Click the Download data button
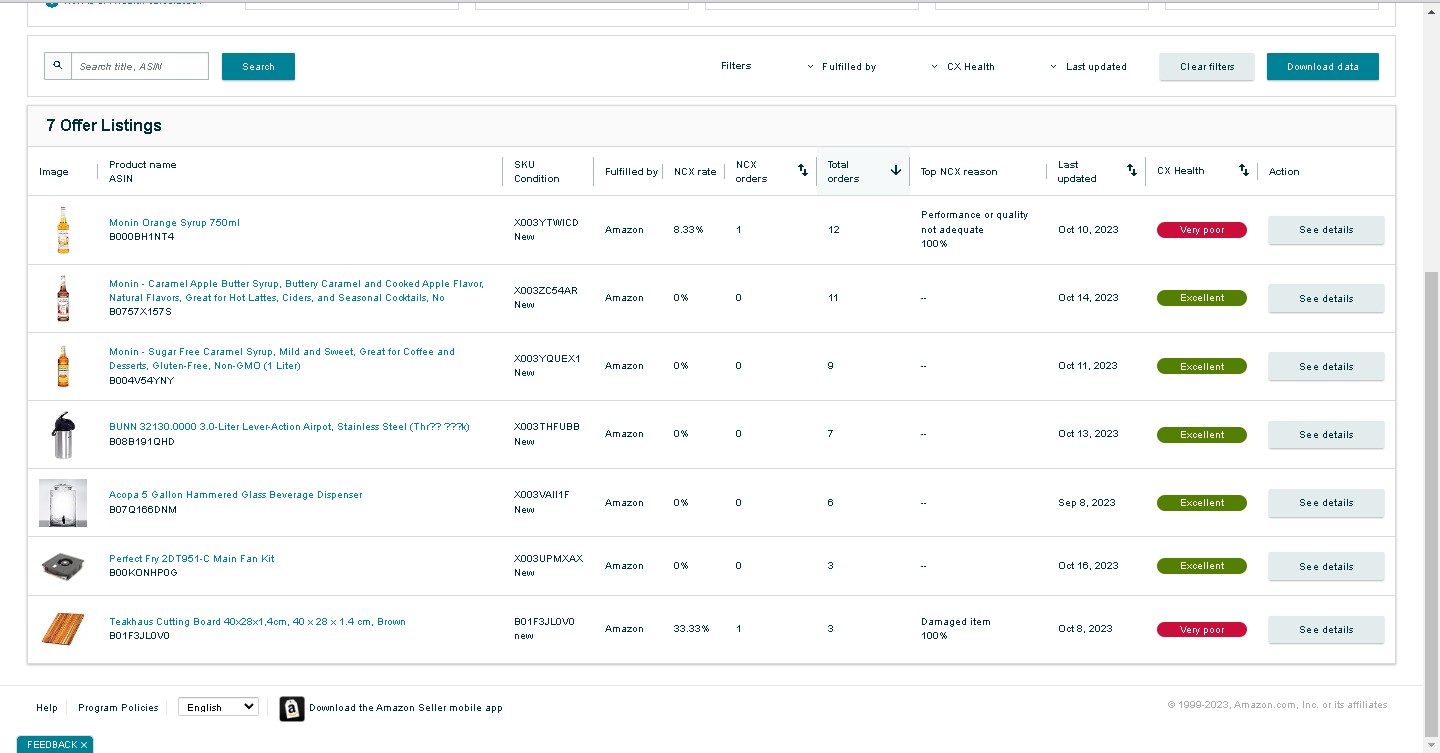1440x753 pixels. pos(1323,67)
